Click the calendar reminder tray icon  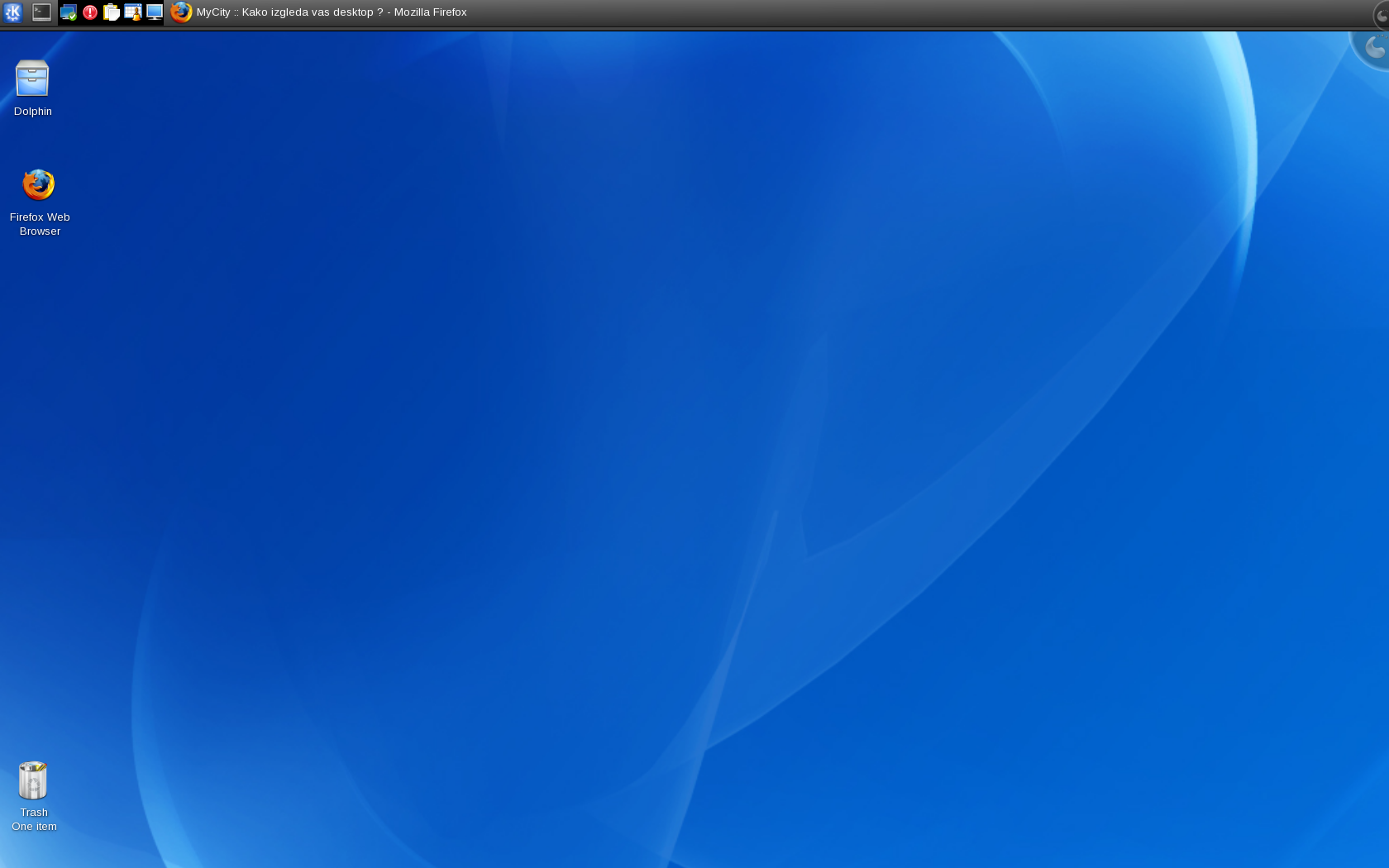[x=133, y=12]
